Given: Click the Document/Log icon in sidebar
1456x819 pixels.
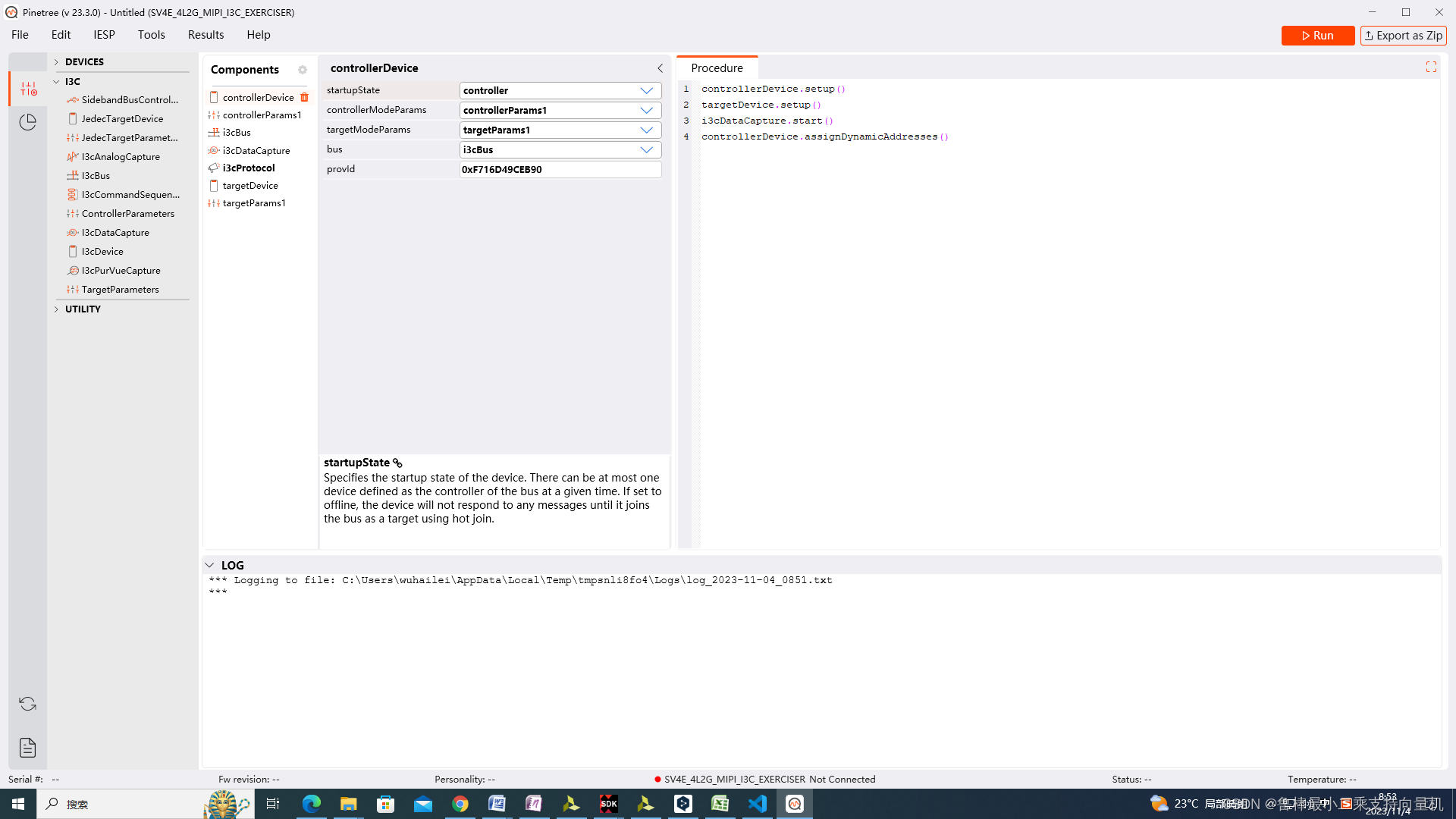Looking at the screenshot, I should pyautogui.click(x=27, y=747).
